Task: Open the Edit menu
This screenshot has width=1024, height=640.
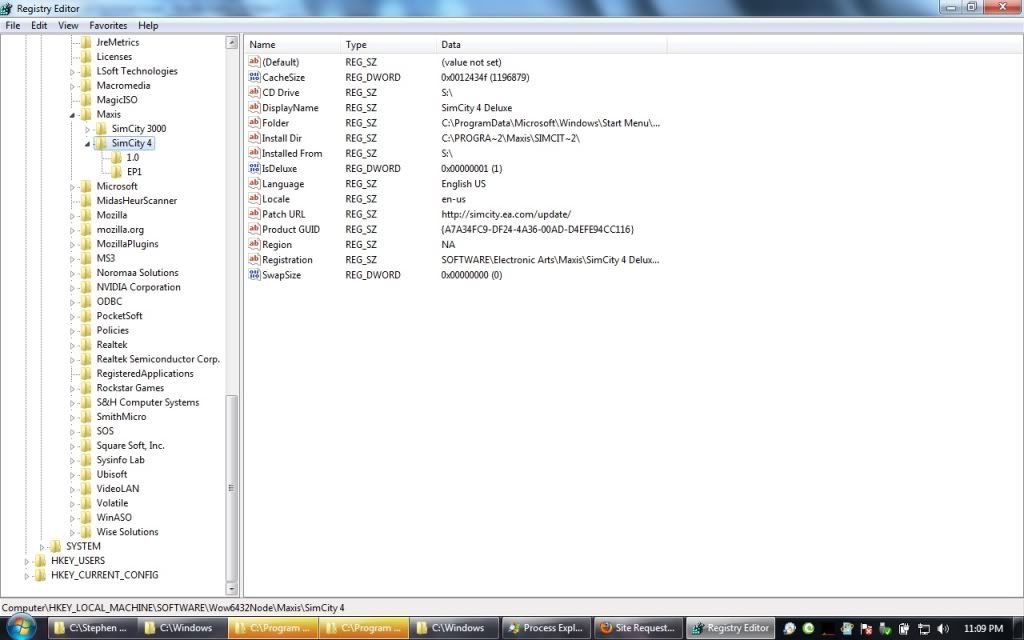Action: (39, 25)
